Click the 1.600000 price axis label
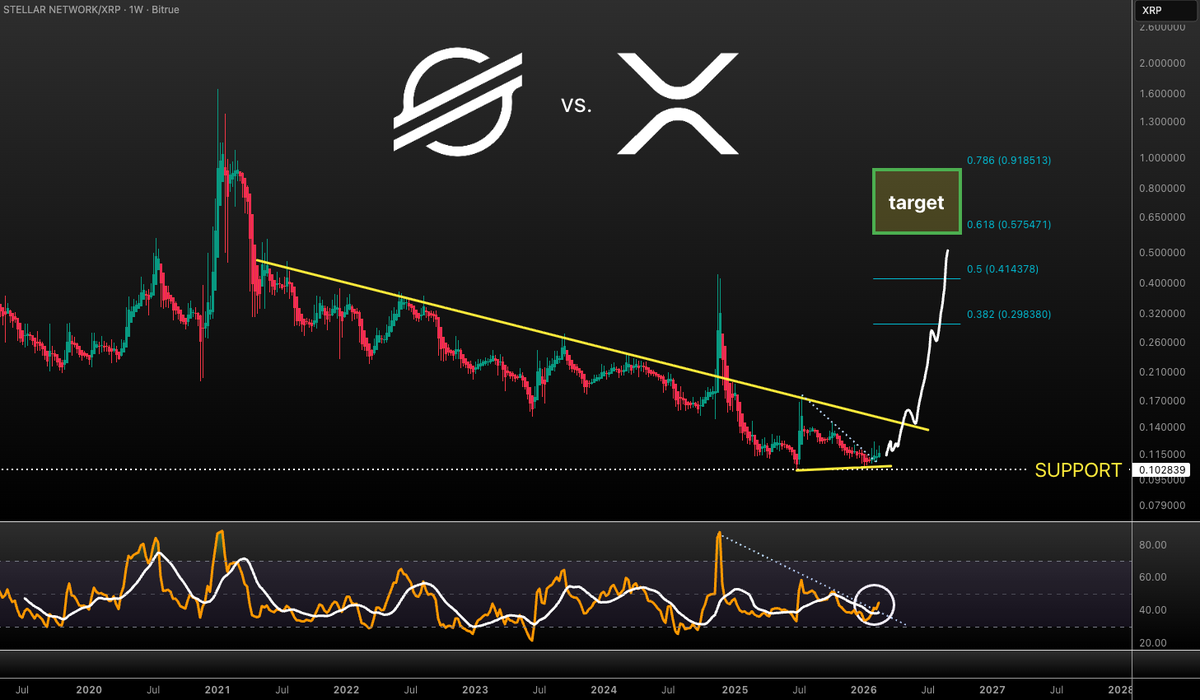Screen dimensions: 1200x700 [1162, 93]
